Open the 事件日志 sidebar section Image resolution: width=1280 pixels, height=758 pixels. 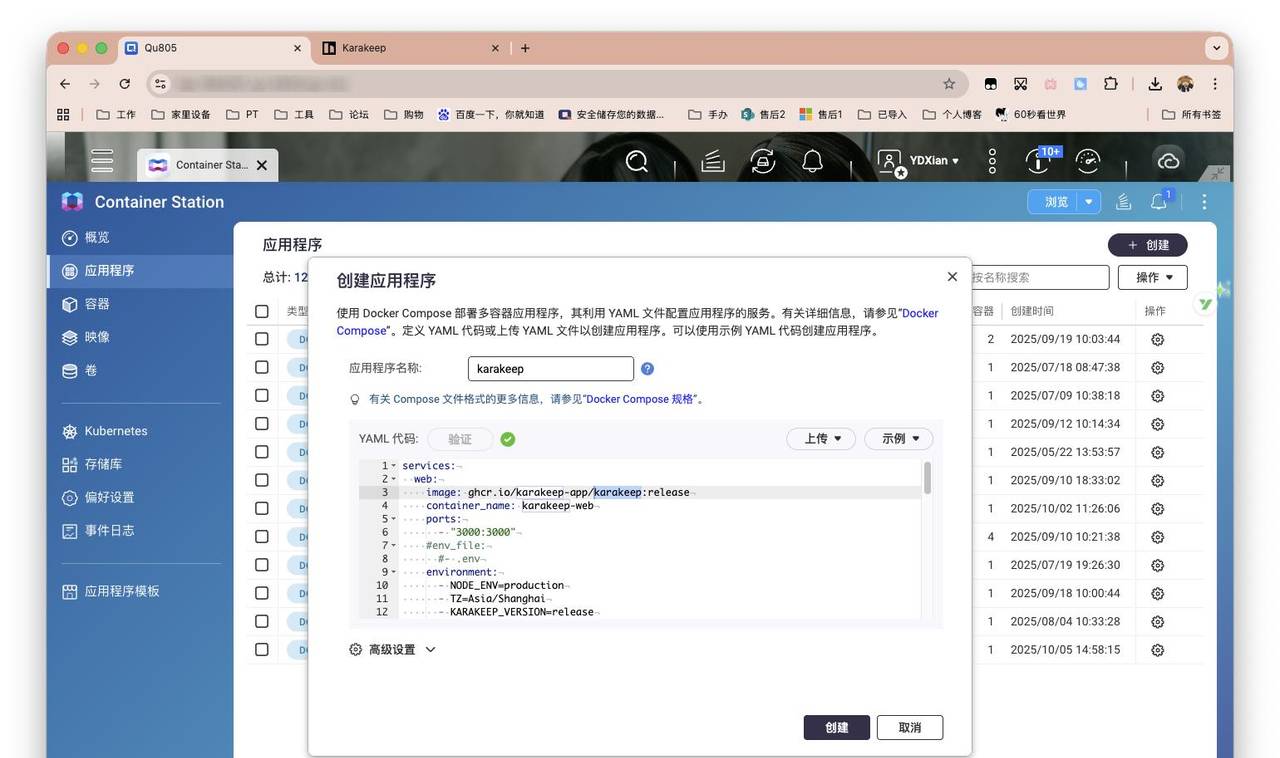coord(108,529)
